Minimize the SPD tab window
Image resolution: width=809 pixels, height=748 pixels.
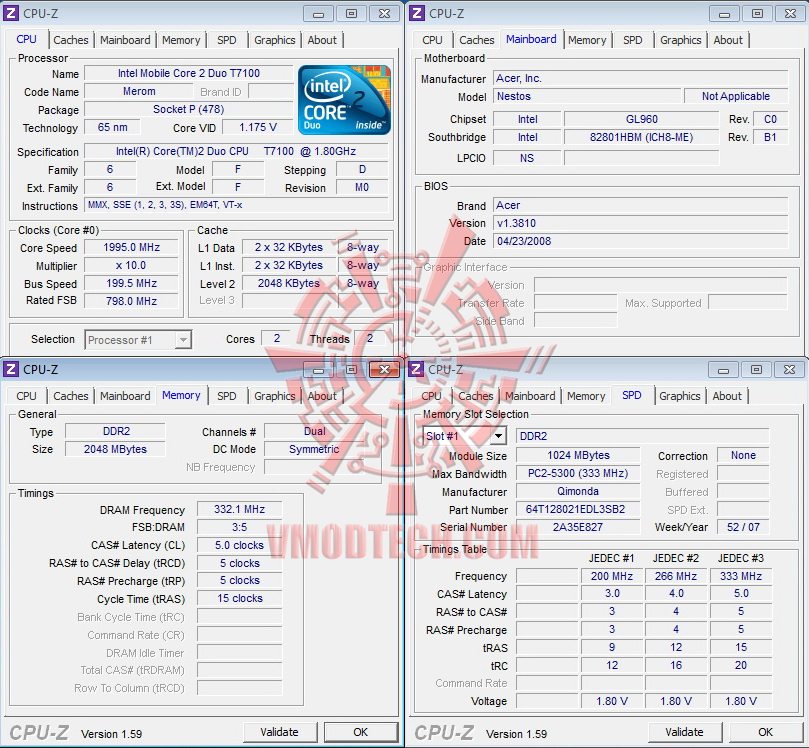[723, 370]
